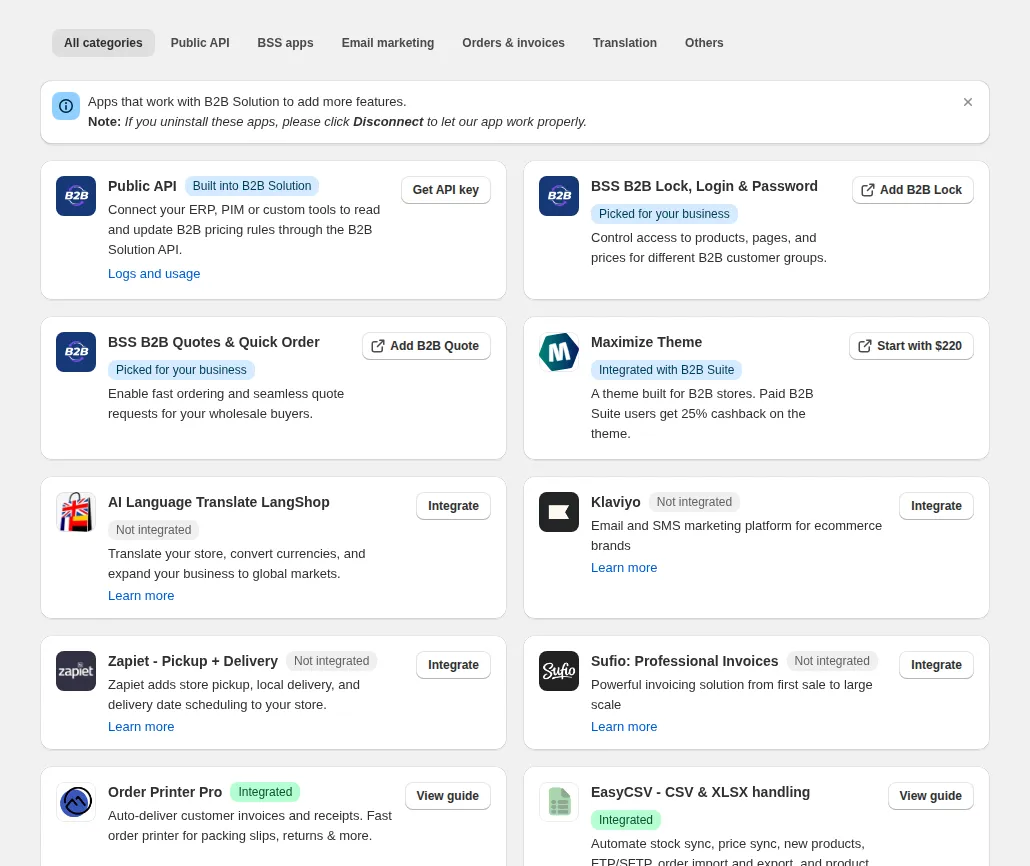The image size is (1030, 866).
Task: Open the BSS apps tab
Action: (x=285, y=43)
